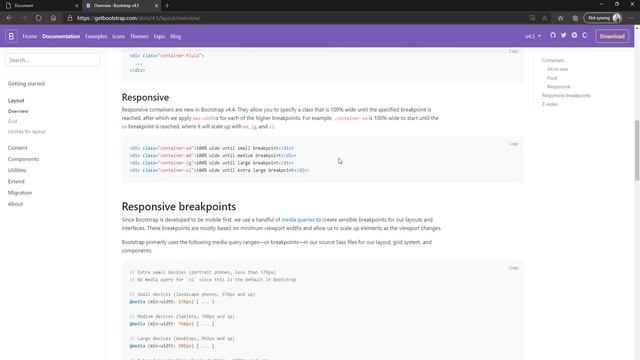640x360 pixels.
Task: Go to Home in navbar
Action: (29, 36)
